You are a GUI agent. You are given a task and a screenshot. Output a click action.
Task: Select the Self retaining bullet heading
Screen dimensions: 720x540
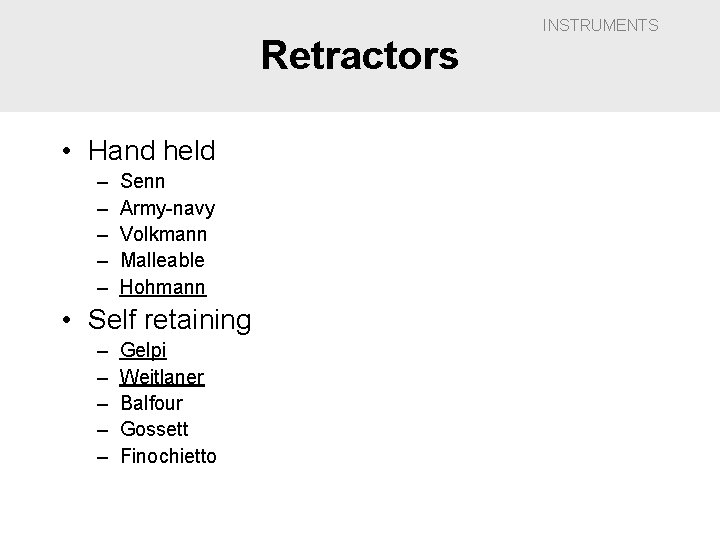pos(169,320)
